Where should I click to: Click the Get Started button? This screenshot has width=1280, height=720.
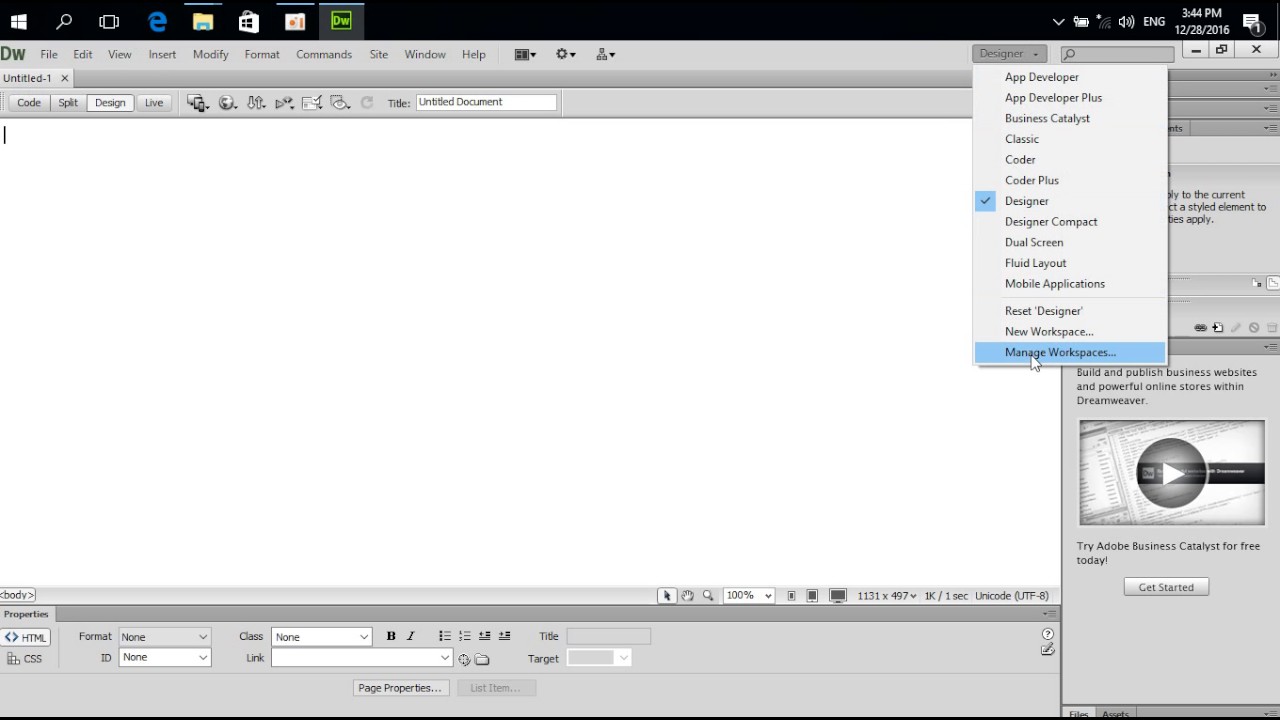tap(1166, 587)
